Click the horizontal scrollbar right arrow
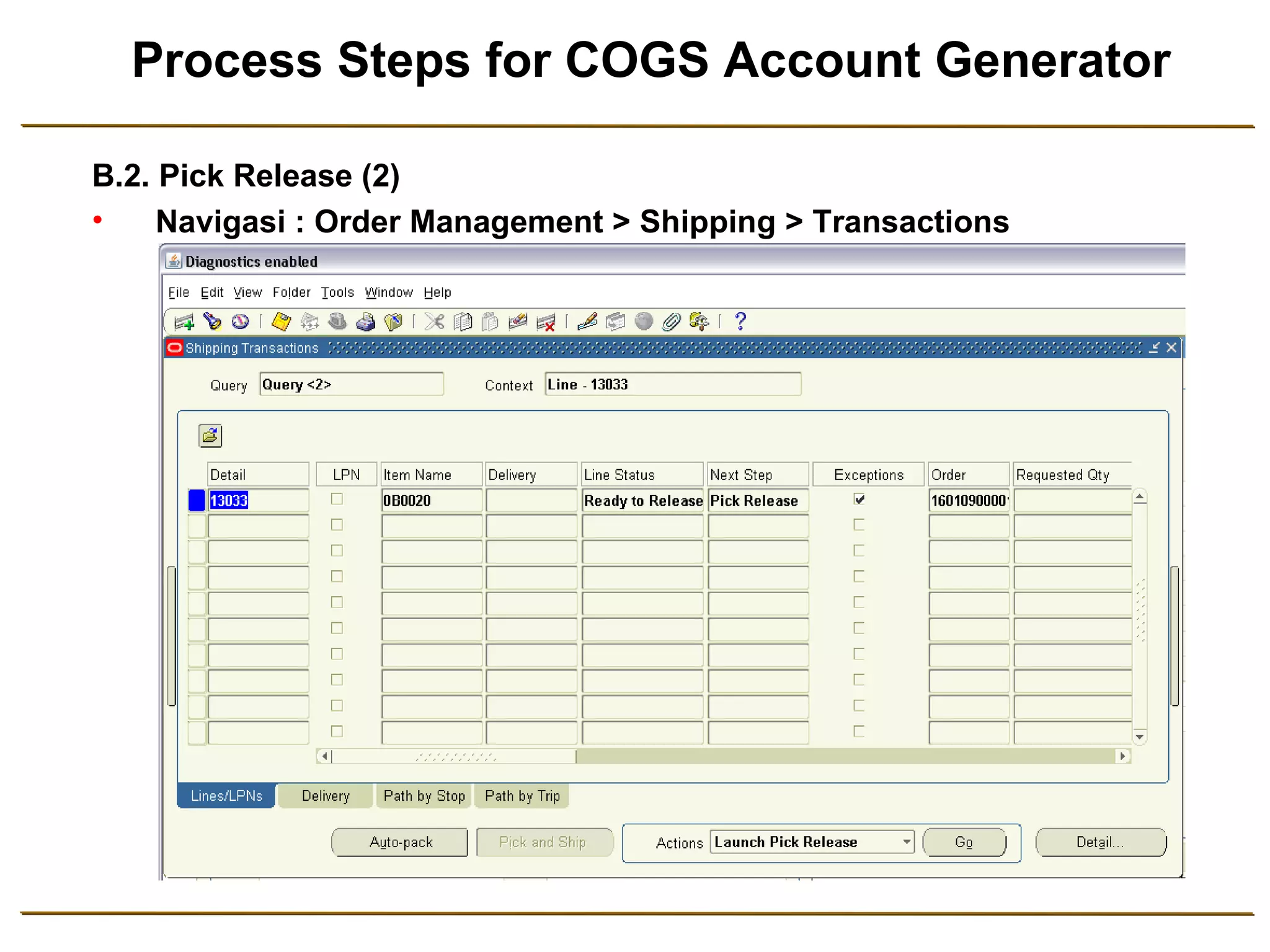The width and height of the screenshot is (1270, 952). tap(1122, 756)
